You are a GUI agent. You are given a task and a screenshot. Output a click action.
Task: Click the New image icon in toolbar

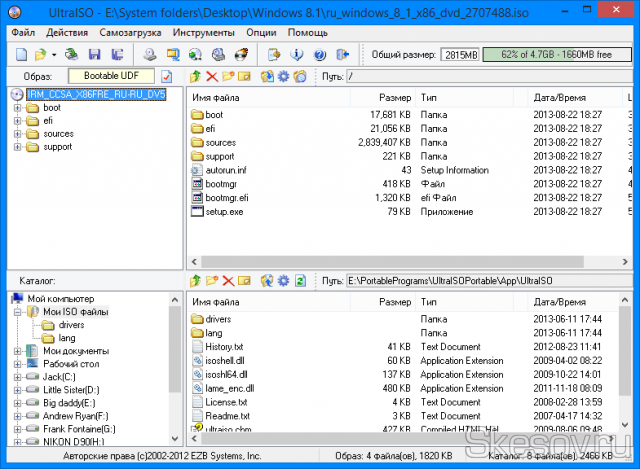click(21, 54)
